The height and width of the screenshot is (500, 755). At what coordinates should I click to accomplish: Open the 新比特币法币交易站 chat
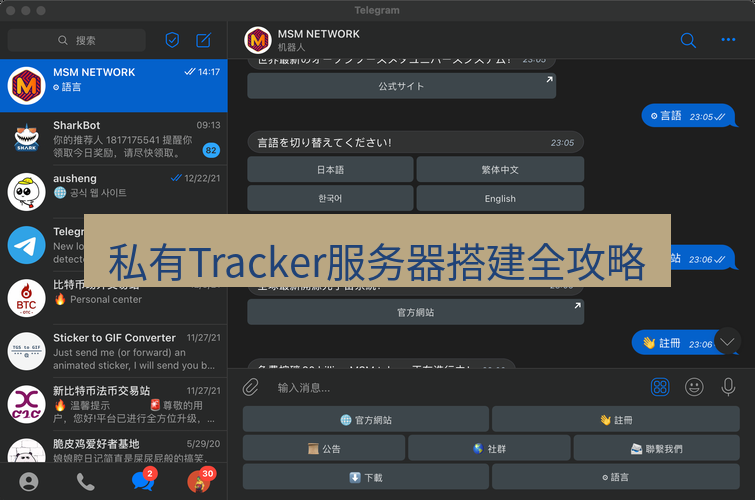pyautogui.click(x=114, y=404)
